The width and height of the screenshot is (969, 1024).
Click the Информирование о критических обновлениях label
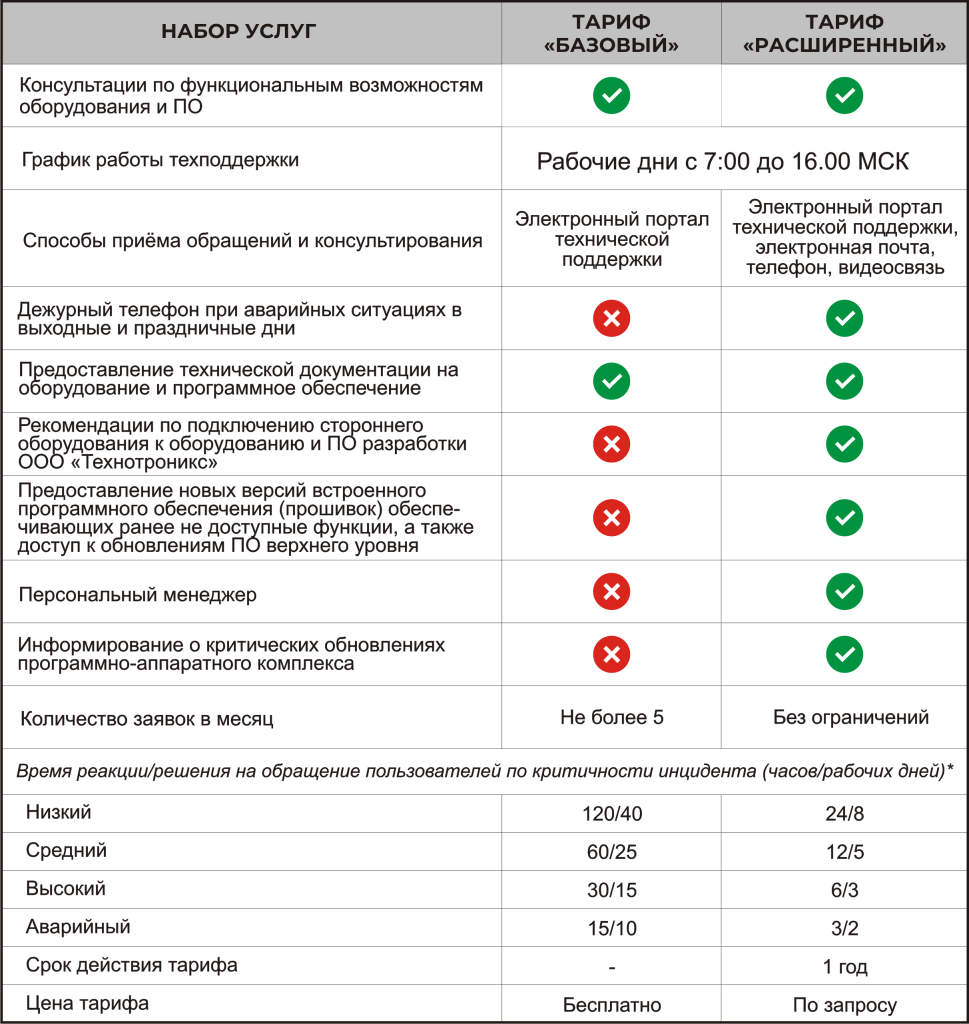(231, 654)
